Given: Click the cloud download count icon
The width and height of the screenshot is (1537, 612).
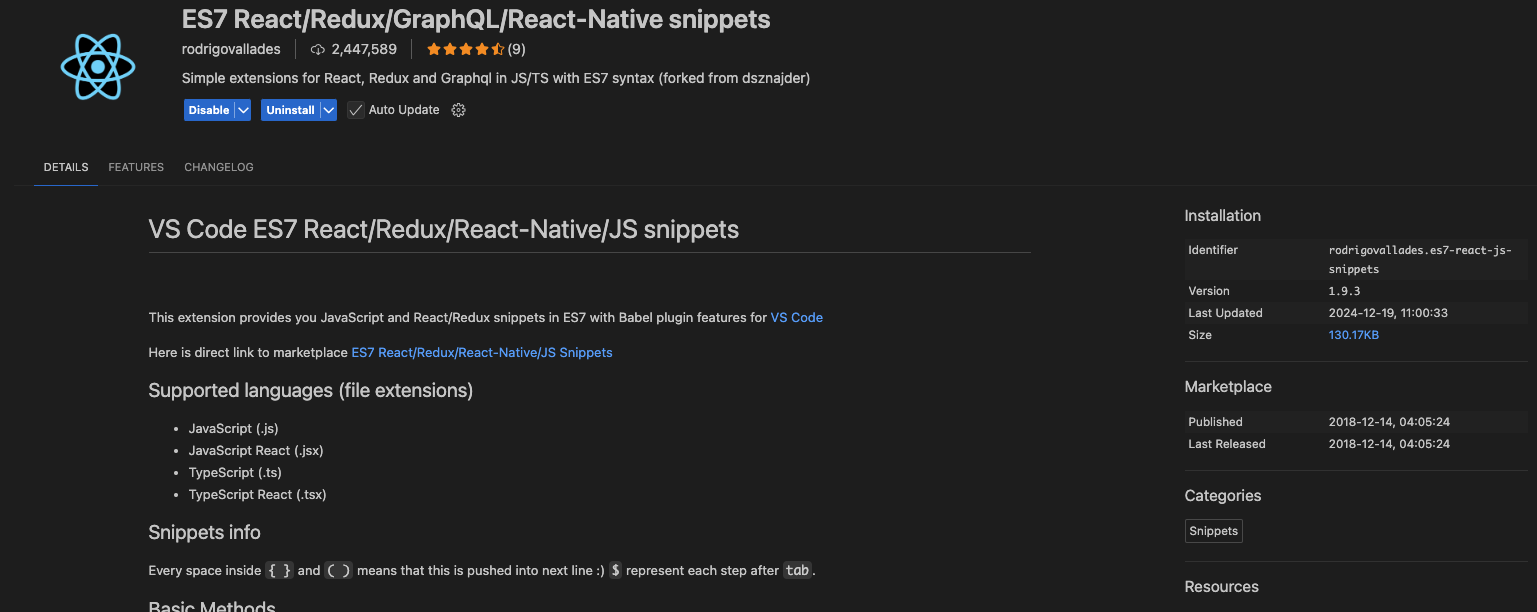Looking at the screenshot, I should (318, 49).
